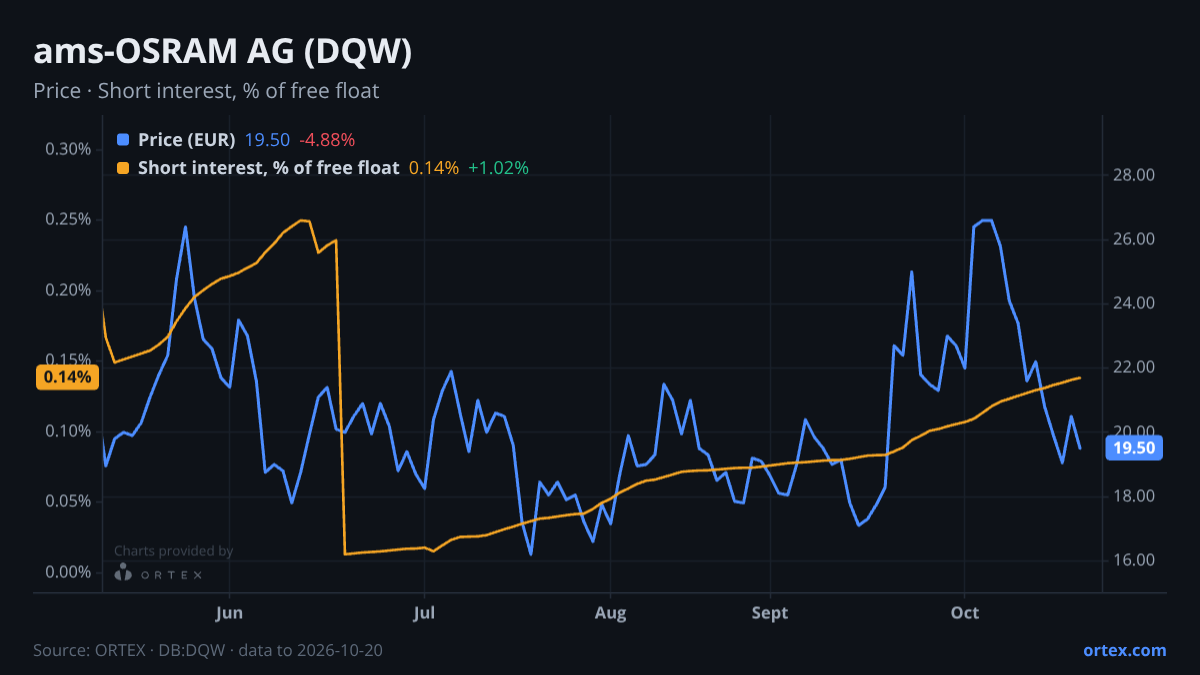
Task: Open the ortex.com link
Action: 1125,650
